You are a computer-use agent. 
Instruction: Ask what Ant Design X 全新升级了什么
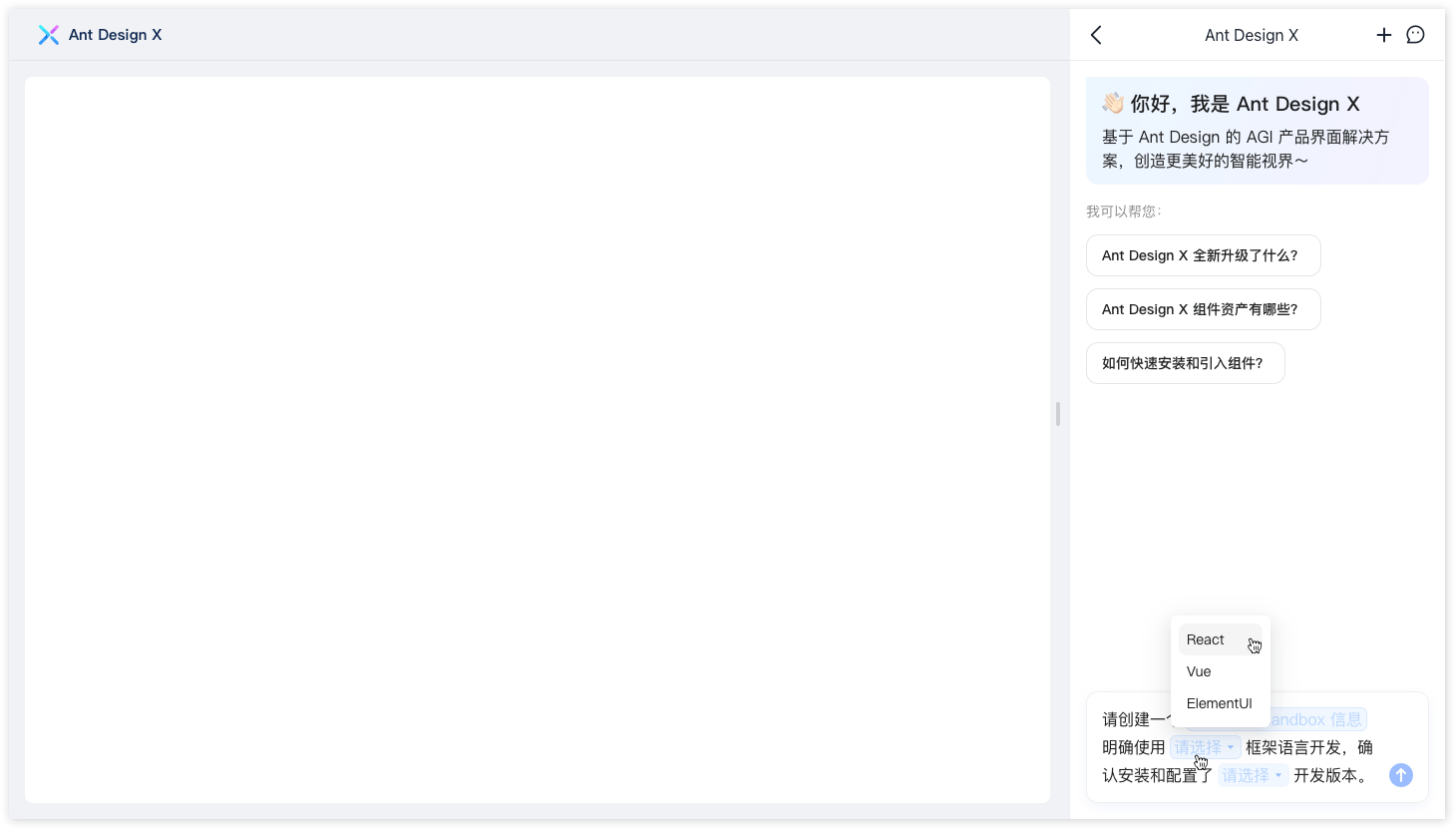pyautogui.click(x=1203, y=255)
